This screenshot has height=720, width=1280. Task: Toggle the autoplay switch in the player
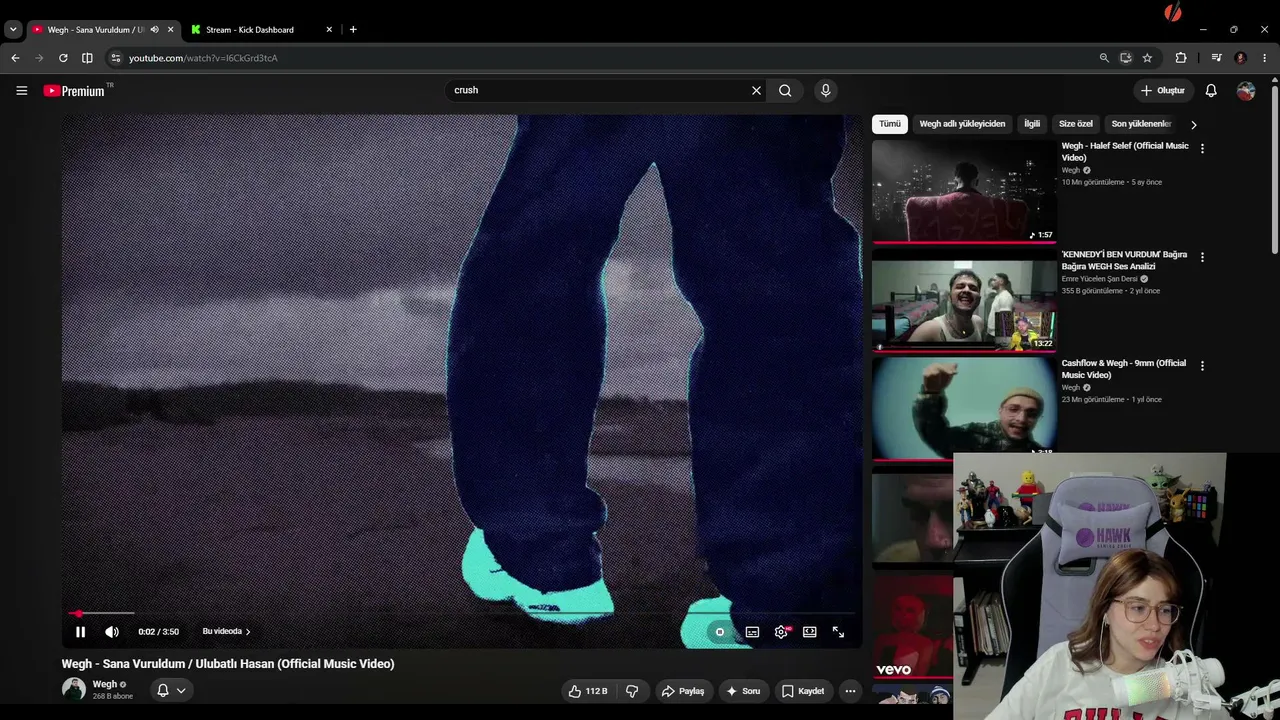point(719,632)
